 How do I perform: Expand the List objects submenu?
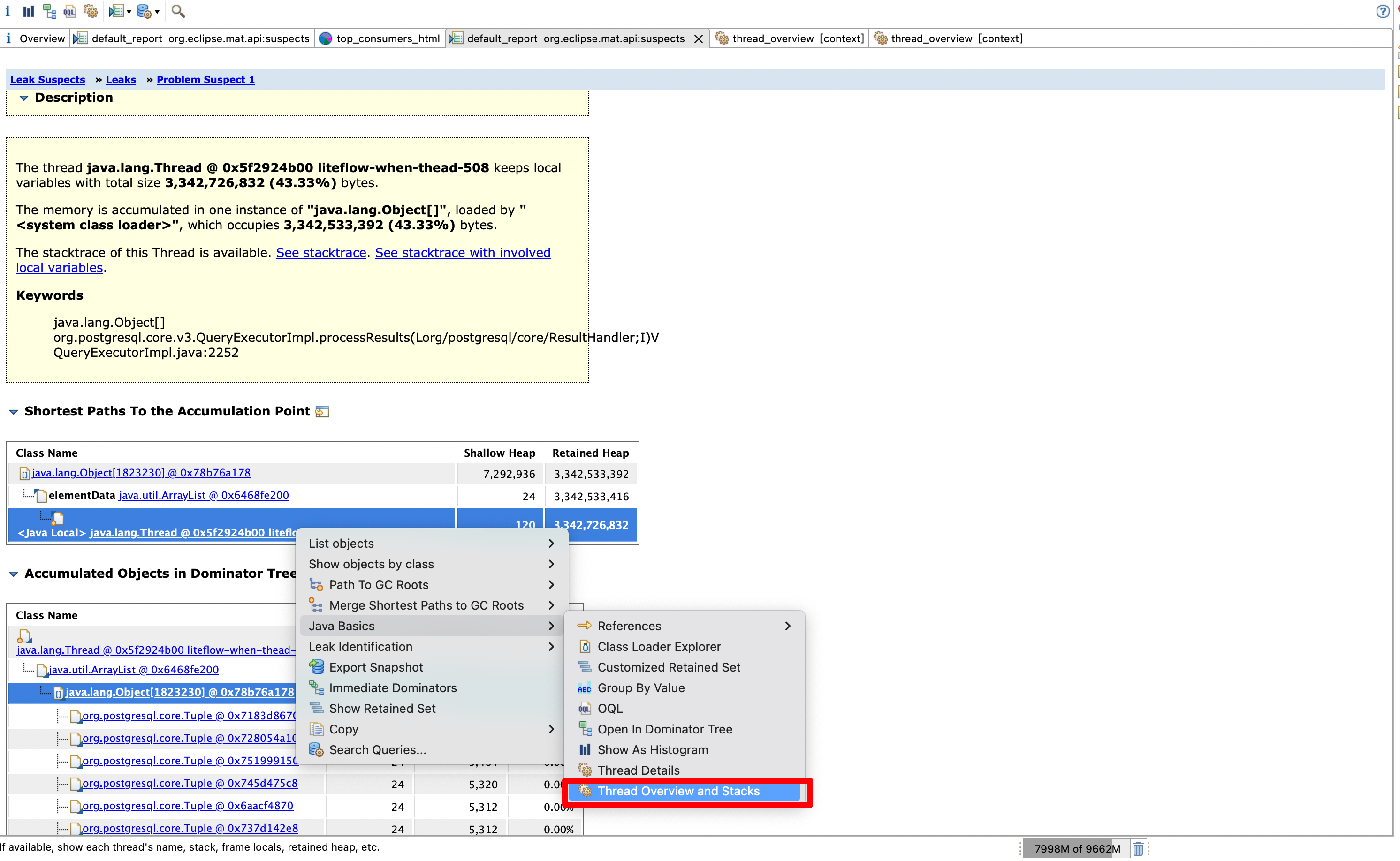click(x=431, y=544)
